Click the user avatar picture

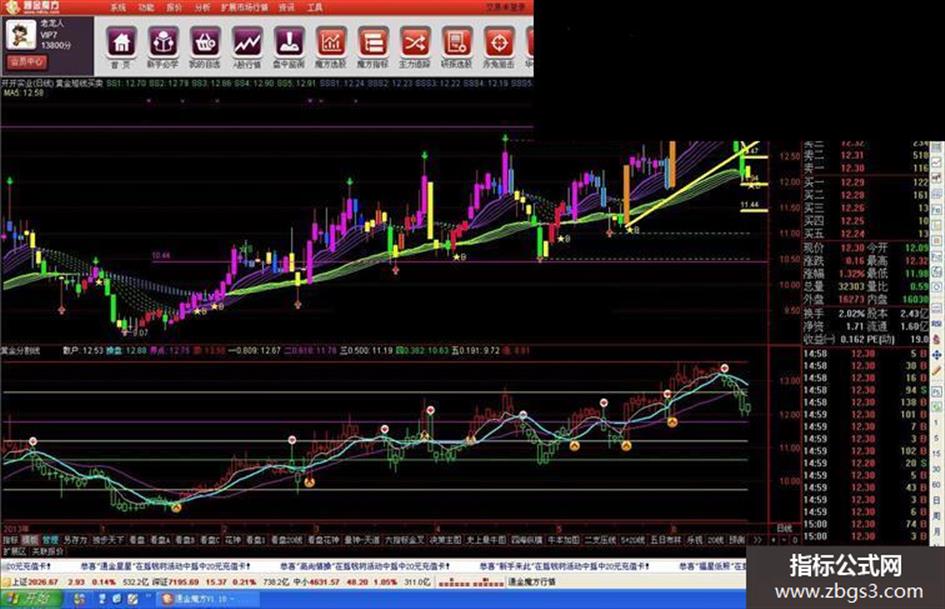(x=20, y=34)
